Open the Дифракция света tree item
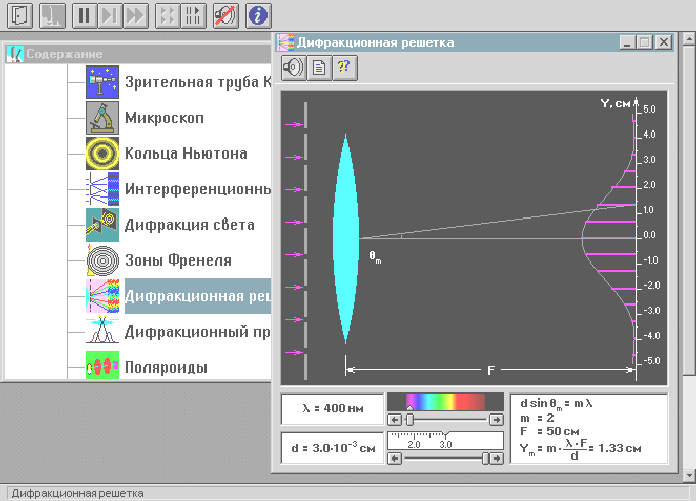This screenshot has width=696, height=501. pos(190,225)
